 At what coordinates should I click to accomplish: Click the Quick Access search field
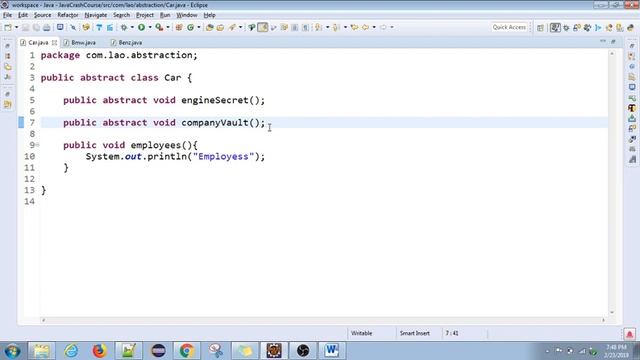click(x=509, y=27)
